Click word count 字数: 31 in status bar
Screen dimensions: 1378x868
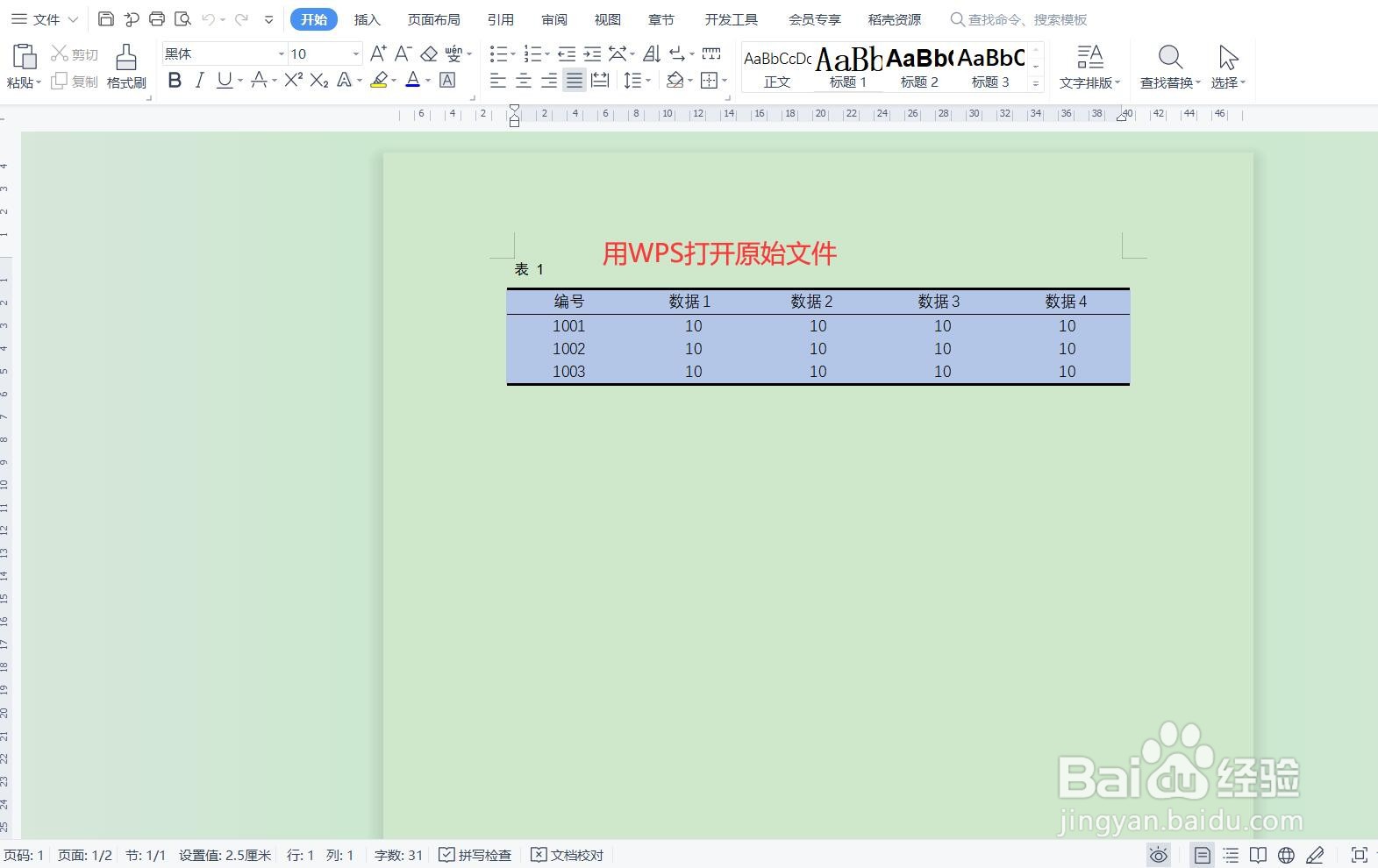(398, 855)
